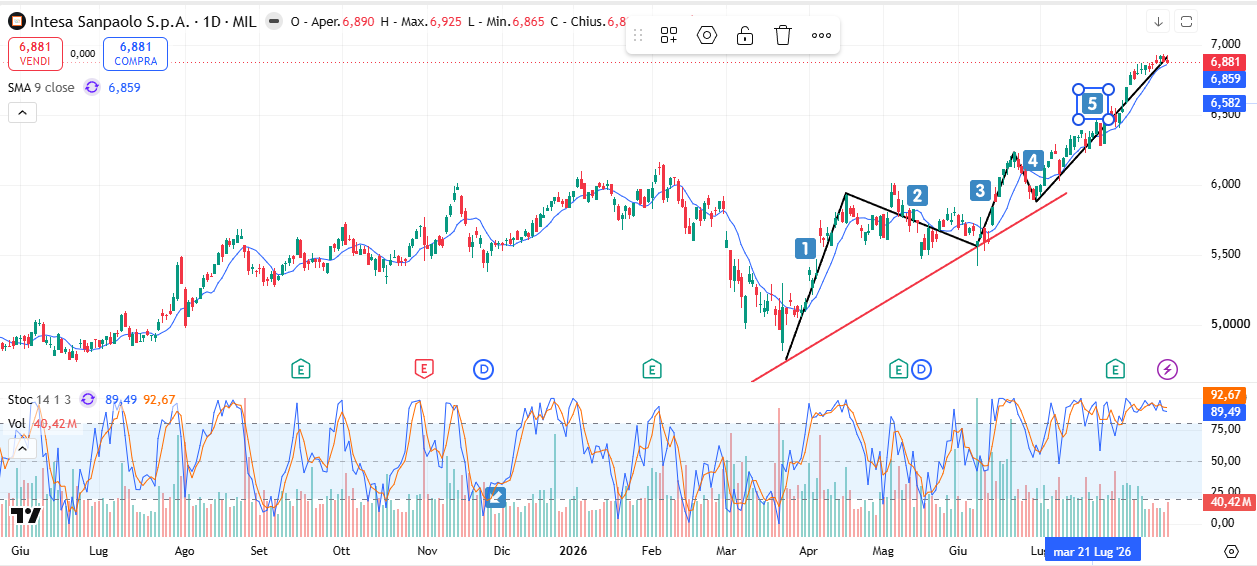This screenshot has height=566, width=1257.
Task: Click the selected wave label 5
Action: coord(1093,103)
